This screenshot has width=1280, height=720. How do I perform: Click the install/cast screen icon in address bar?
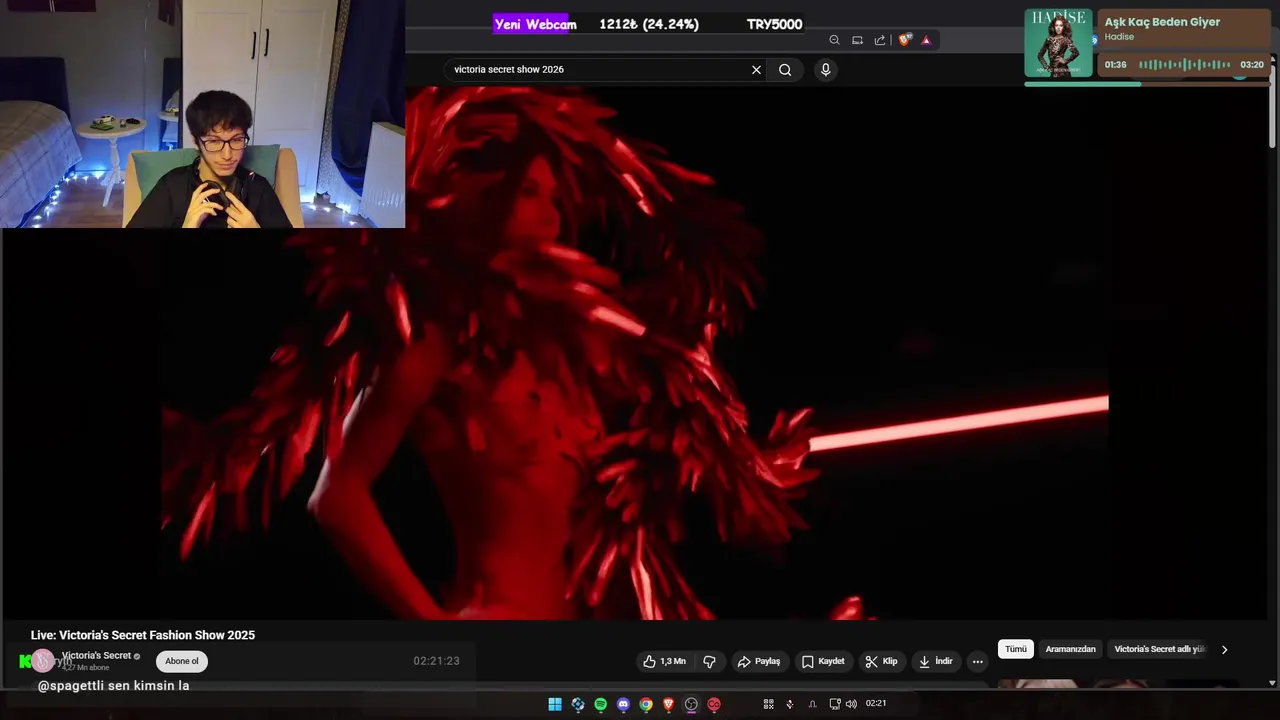(857, 40)
